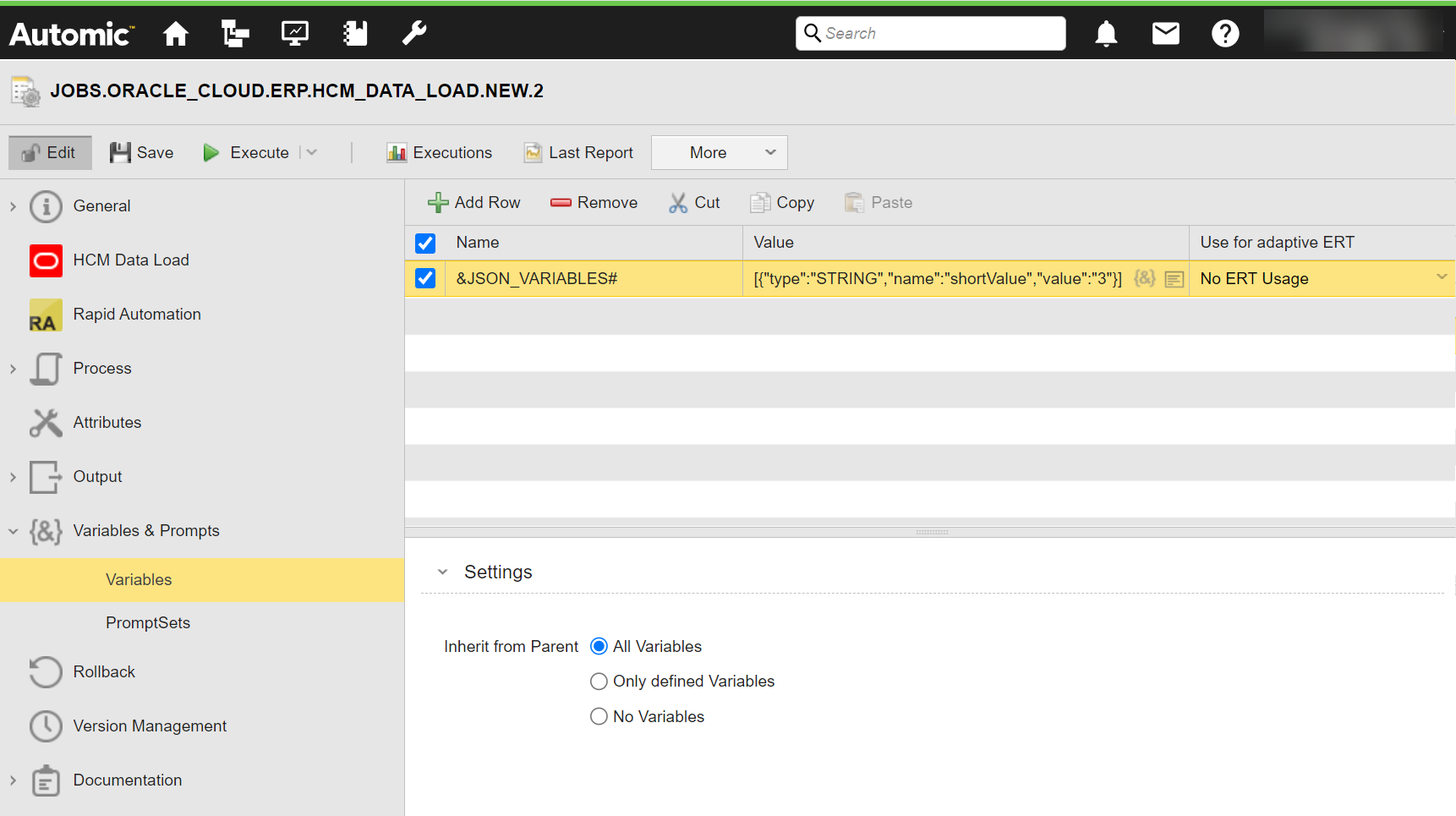Open the Executions list

click(x=440, y=153)
